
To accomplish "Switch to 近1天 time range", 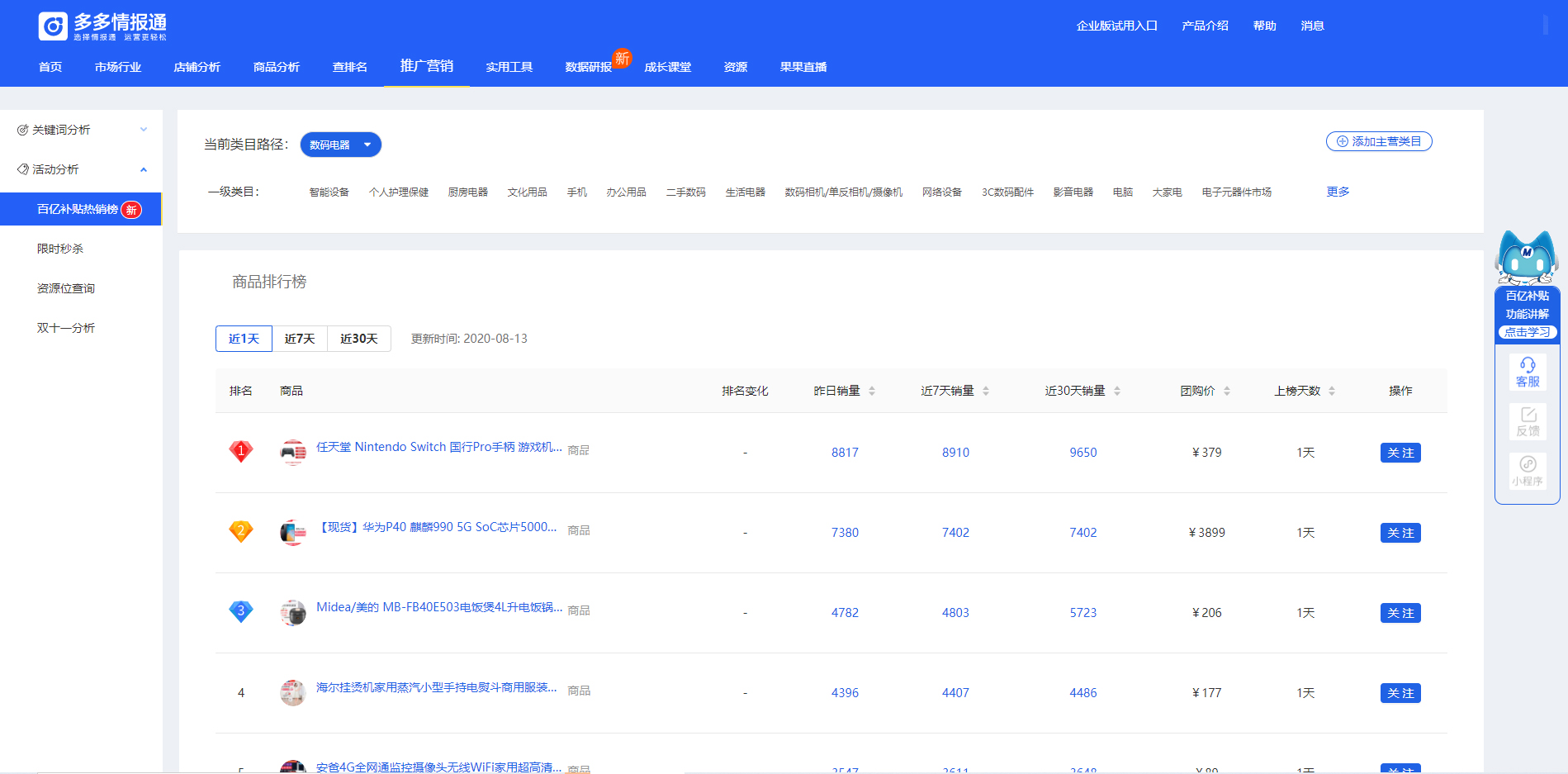I will coord(244,339).
